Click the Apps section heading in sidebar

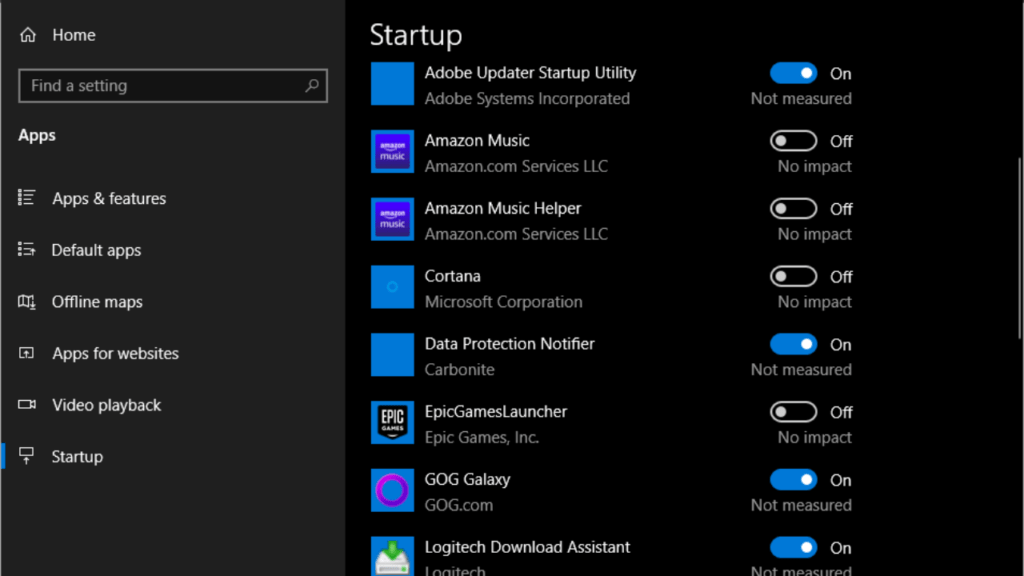pos(37,136)
